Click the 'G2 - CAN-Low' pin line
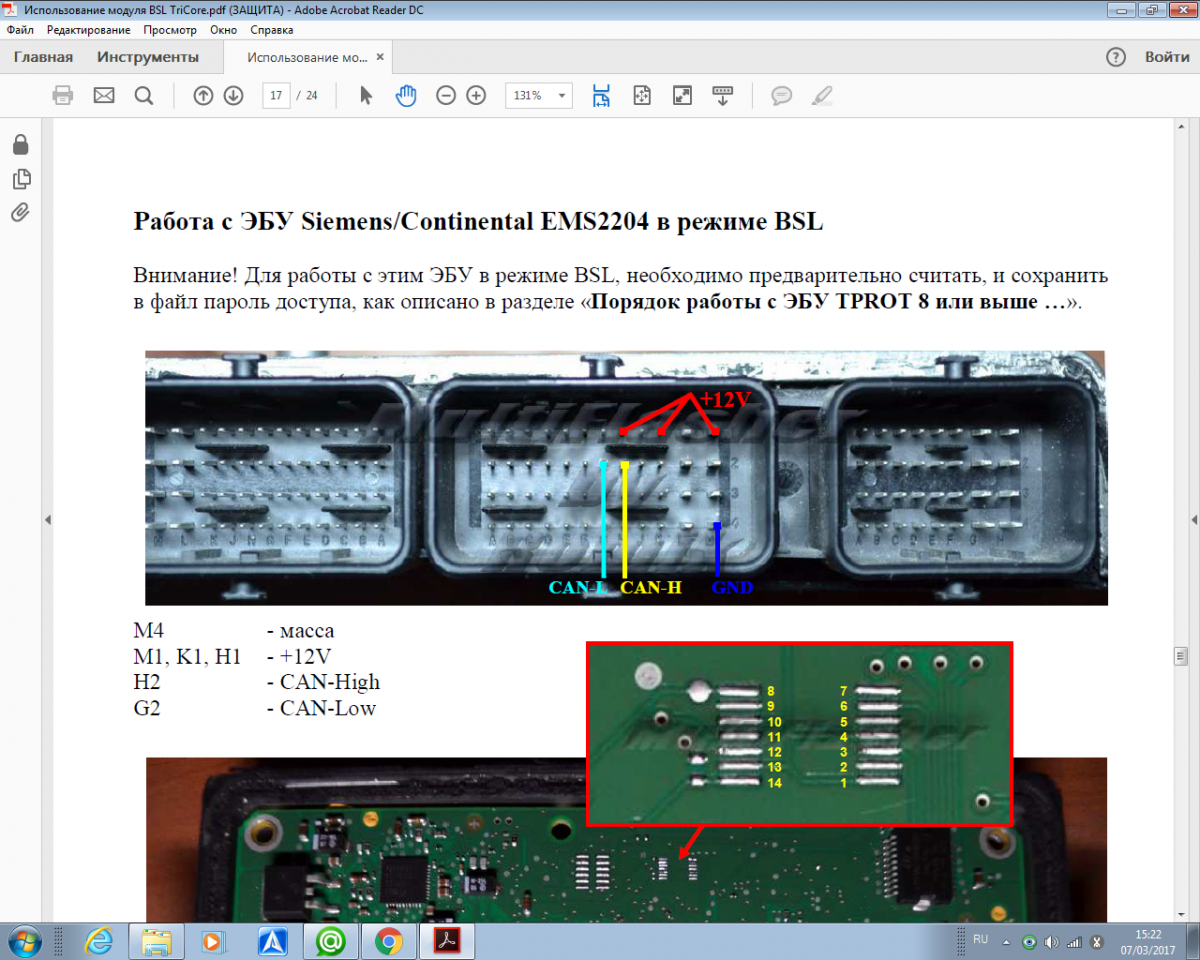The height and width of the screenshot is (960, 1200). [x=255, y=708]
